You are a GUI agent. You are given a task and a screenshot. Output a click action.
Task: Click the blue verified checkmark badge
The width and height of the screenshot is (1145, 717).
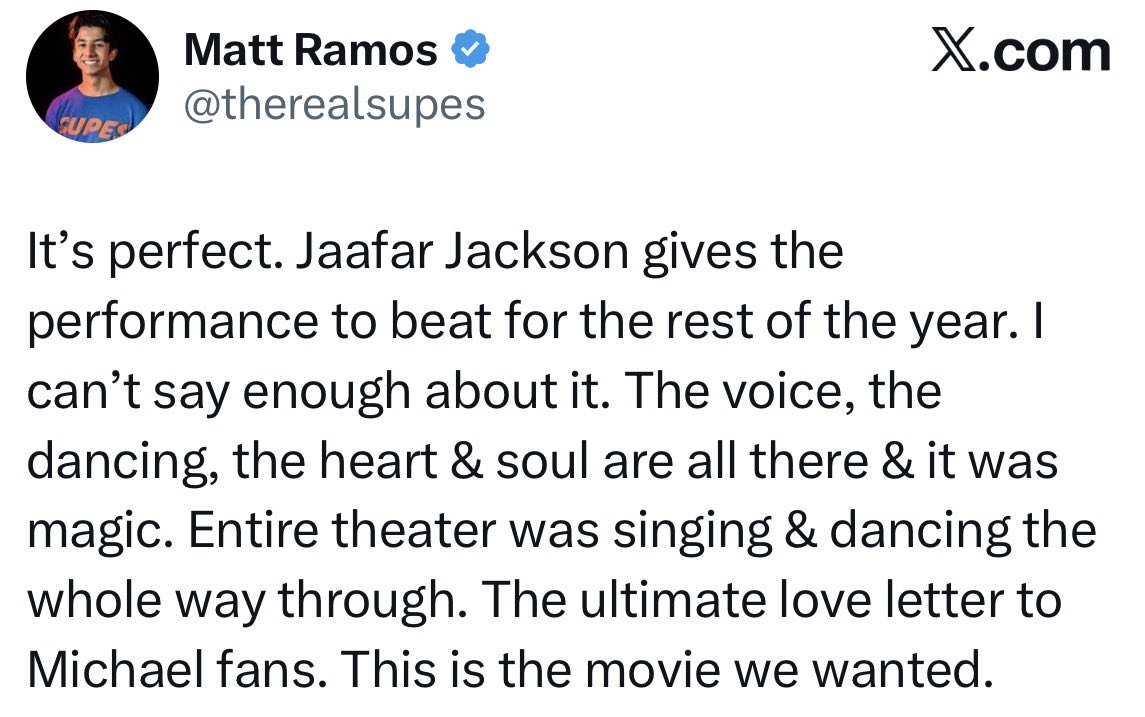coord(470,50)
